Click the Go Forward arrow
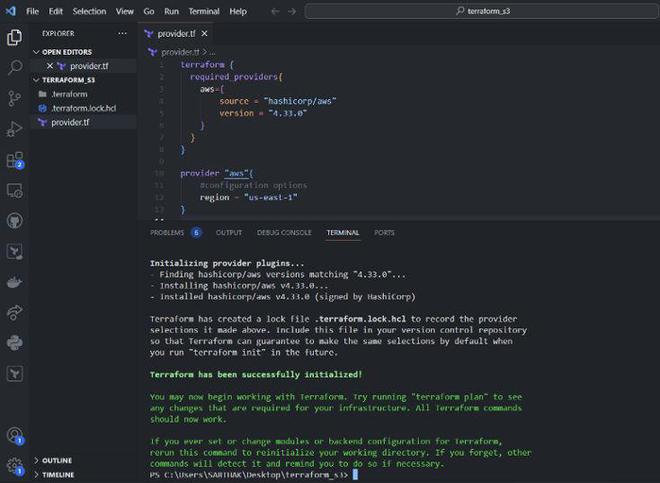 292,11
